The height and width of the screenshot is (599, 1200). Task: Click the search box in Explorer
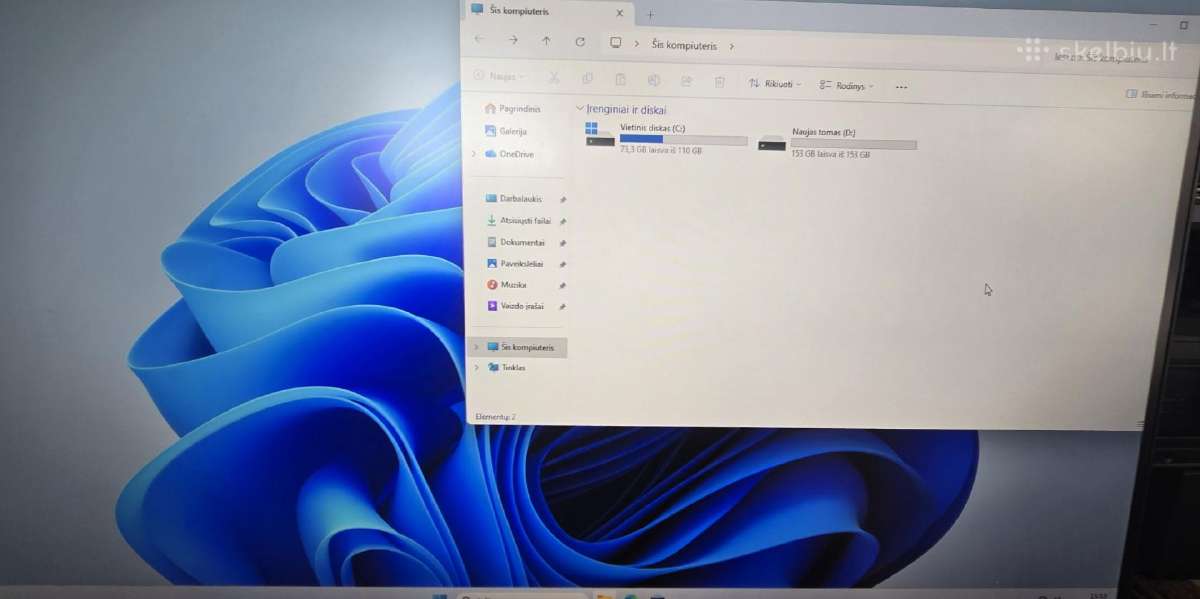1100,58
